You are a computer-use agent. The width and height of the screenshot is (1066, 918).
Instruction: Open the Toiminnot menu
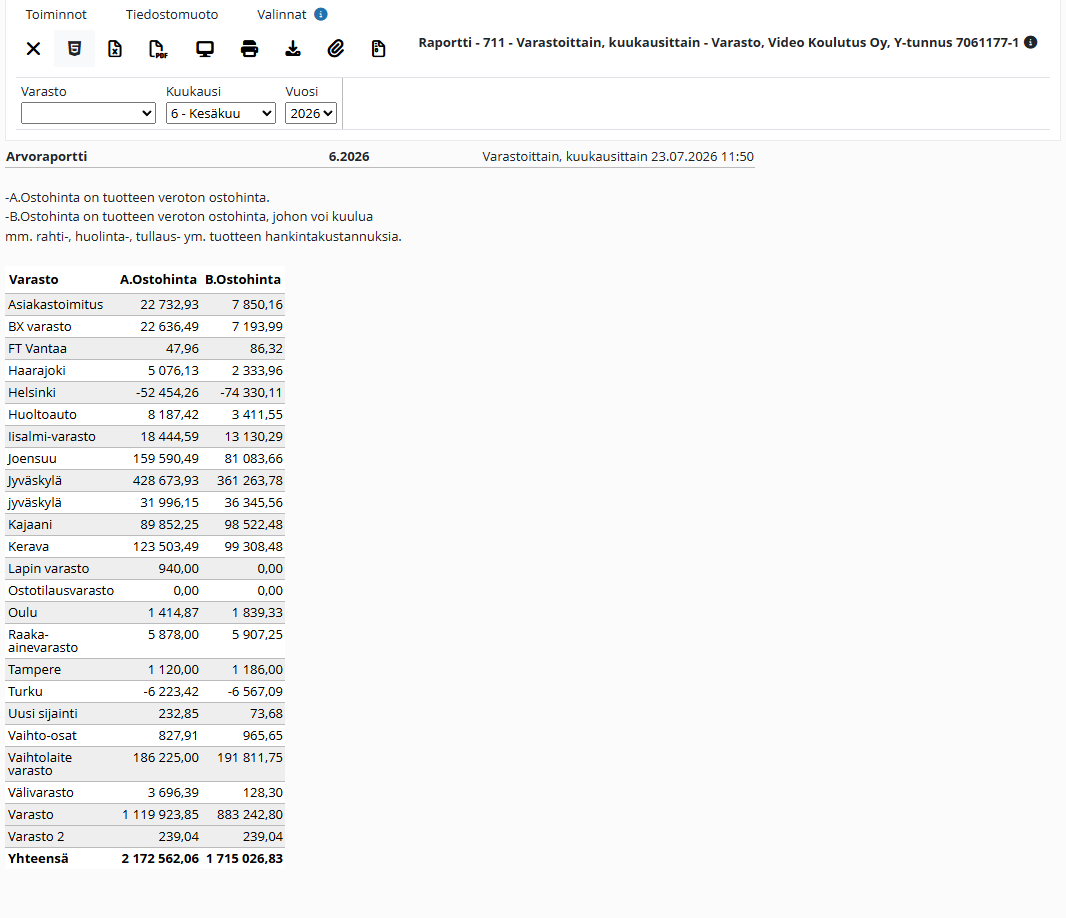coord(56,14)
